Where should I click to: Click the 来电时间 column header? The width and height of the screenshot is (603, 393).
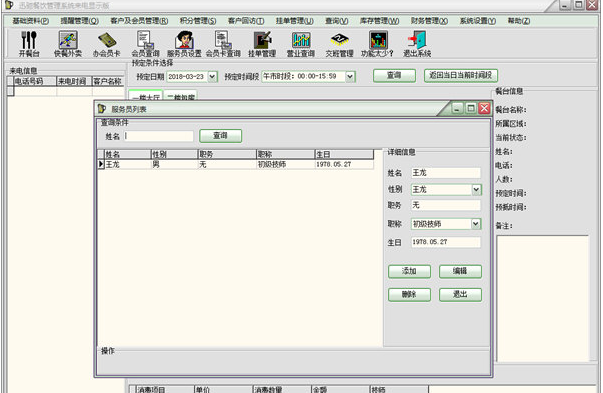point(74,81)
